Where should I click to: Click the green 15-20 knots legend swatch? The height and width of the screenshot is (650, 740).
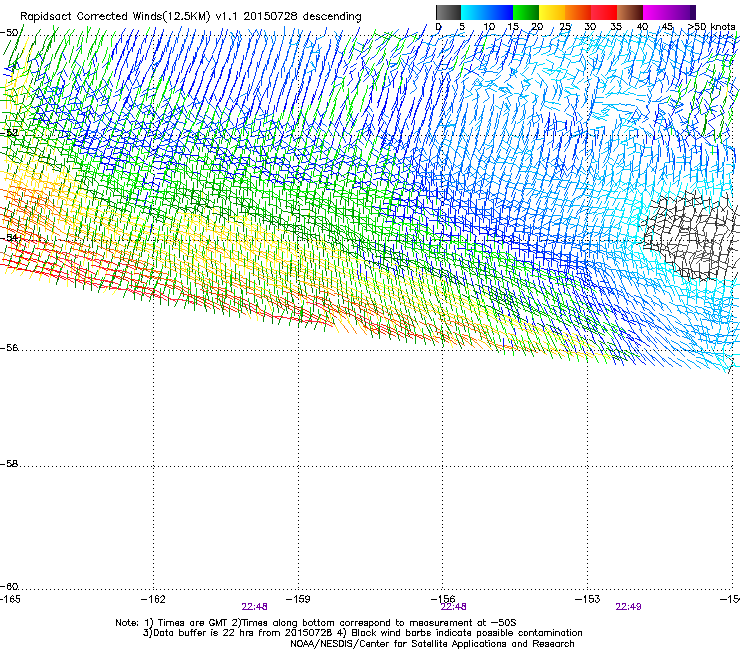coord(526,12)
